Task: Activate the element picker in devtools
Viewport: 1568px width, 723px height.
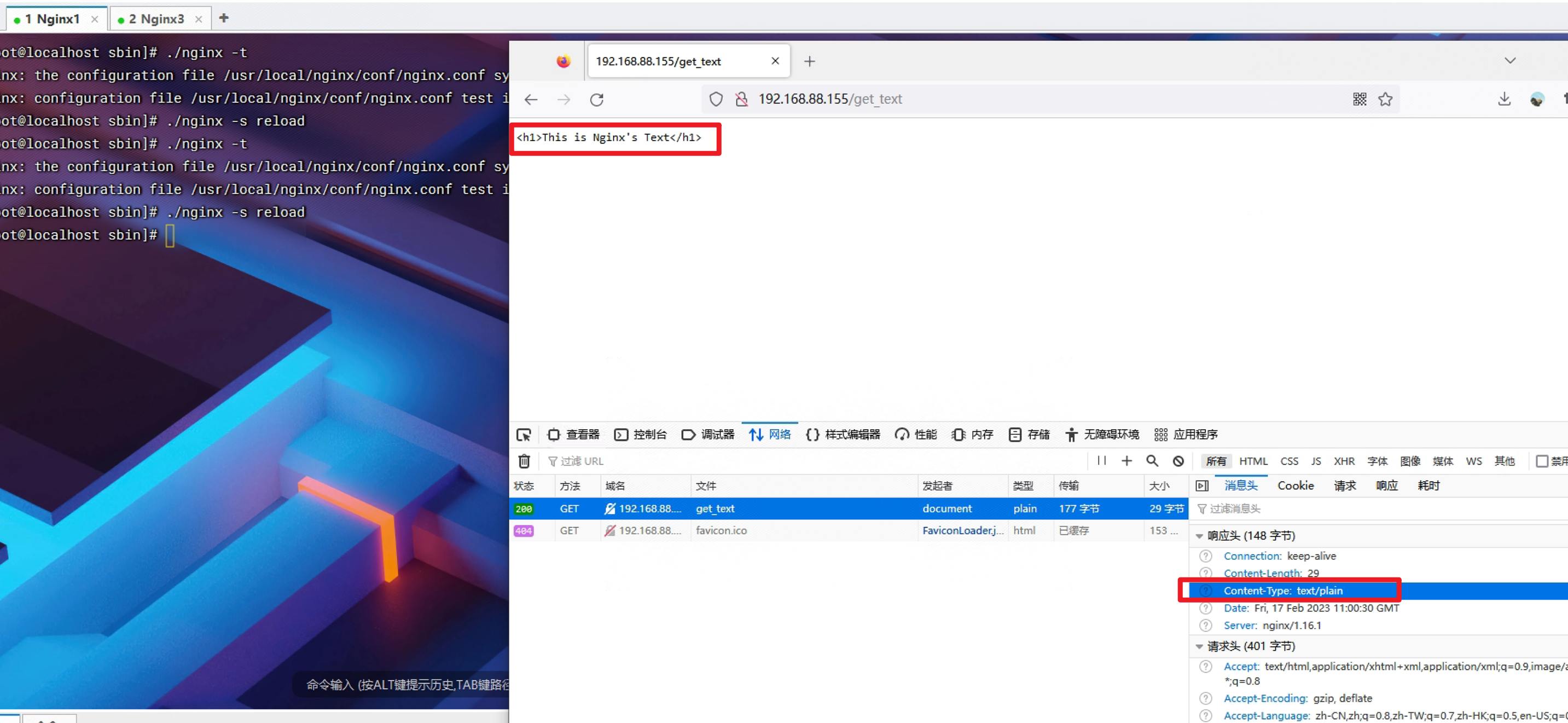Action: pos(524,434)
